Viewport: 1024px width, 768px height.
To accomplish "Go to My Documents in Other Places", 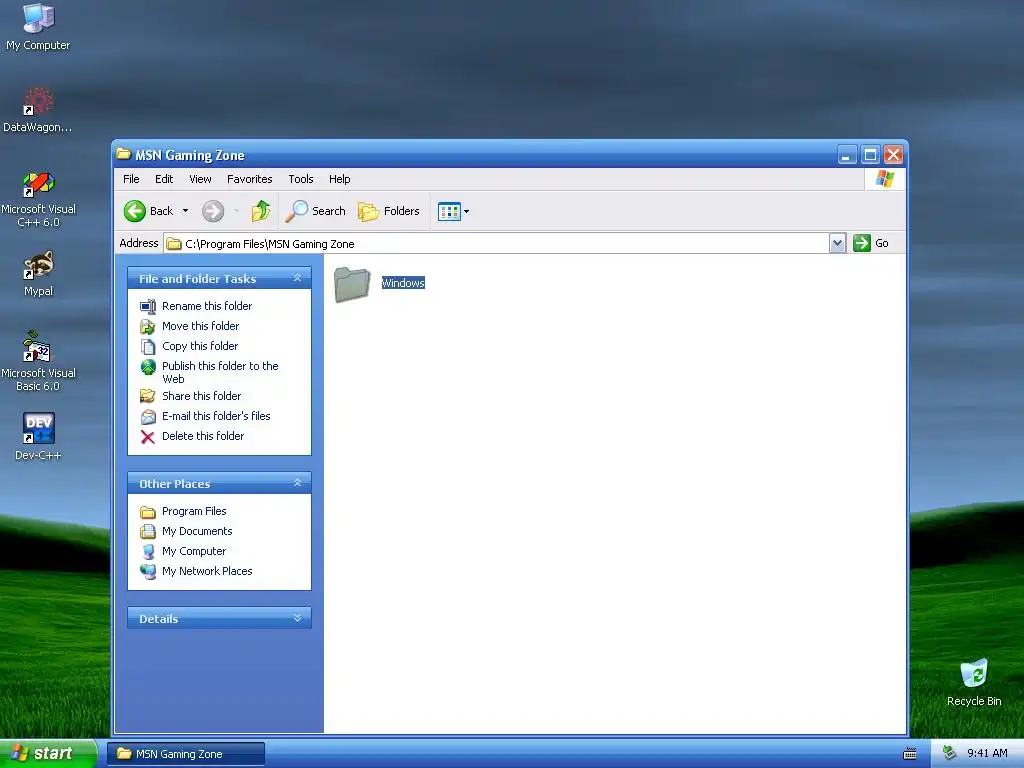I will click(197, 532).
